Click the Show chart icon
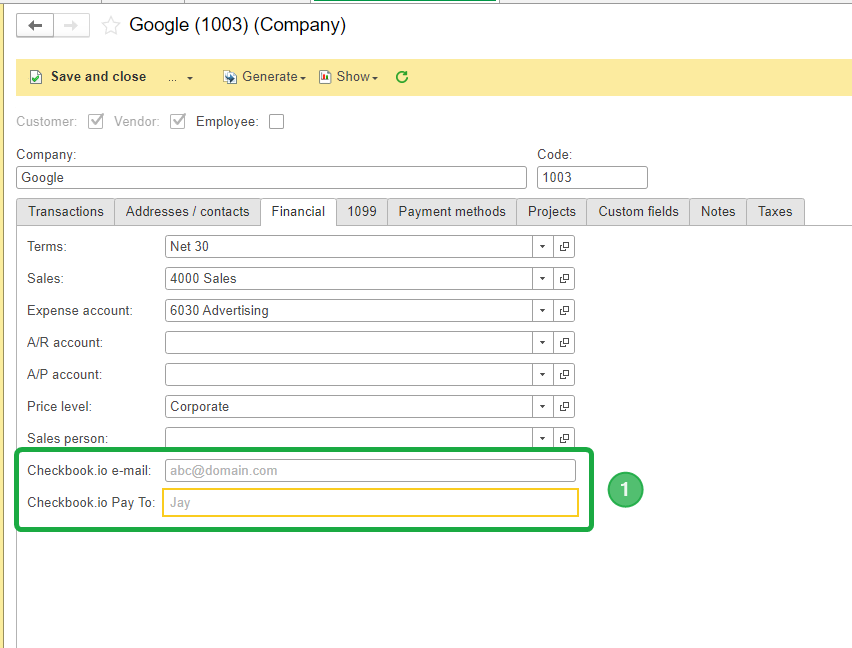Viewport: 852px width, 648px height. click(x=325, y=77)
